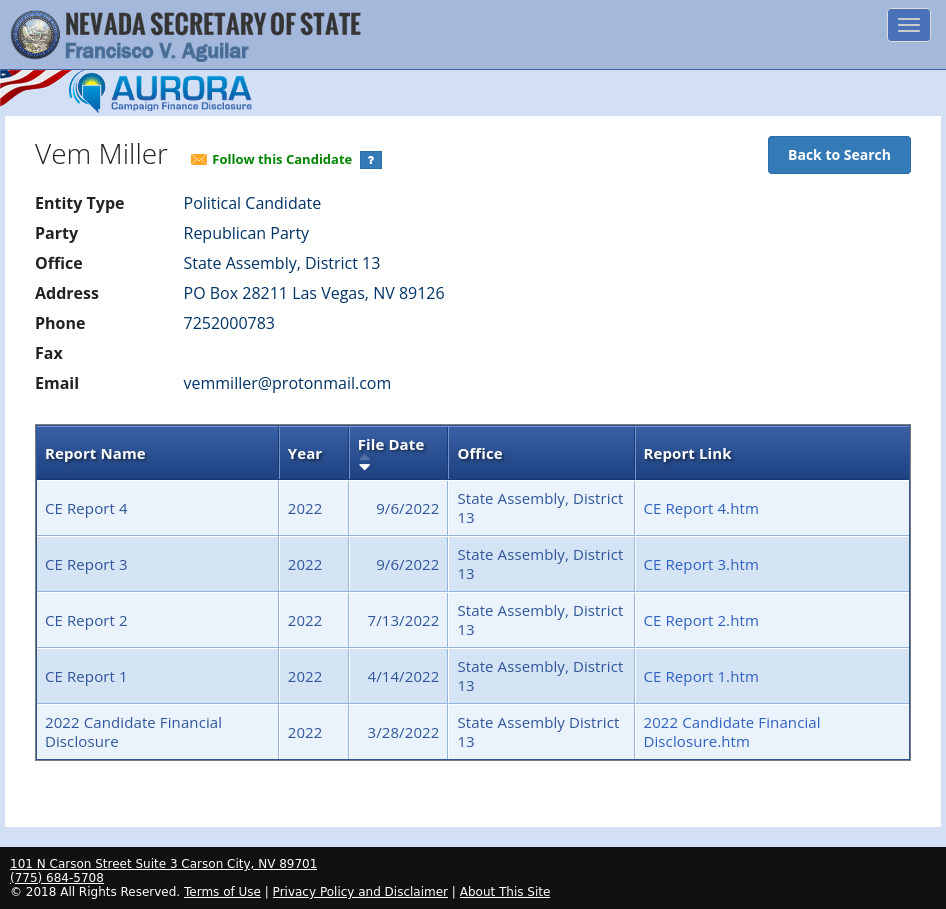Click footer phone (775) 684-5708
The height and width of the screenshot is (909, 946).
[x=57, y=878]
